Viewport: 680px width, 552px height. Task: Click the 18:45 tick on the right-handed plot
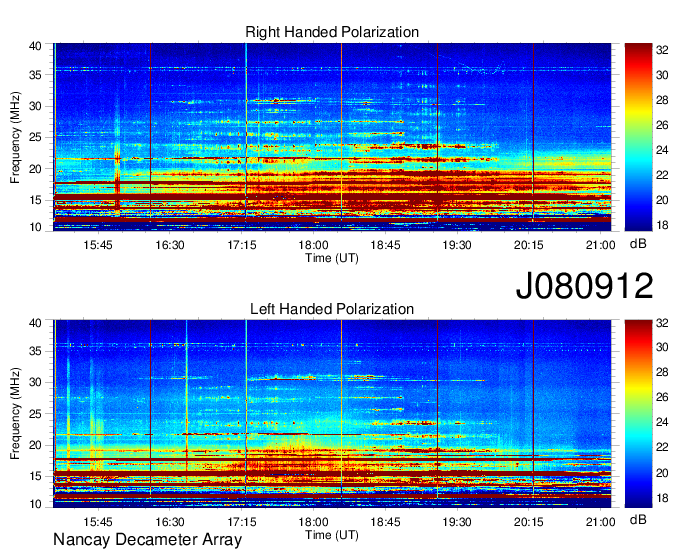(385, 245)
